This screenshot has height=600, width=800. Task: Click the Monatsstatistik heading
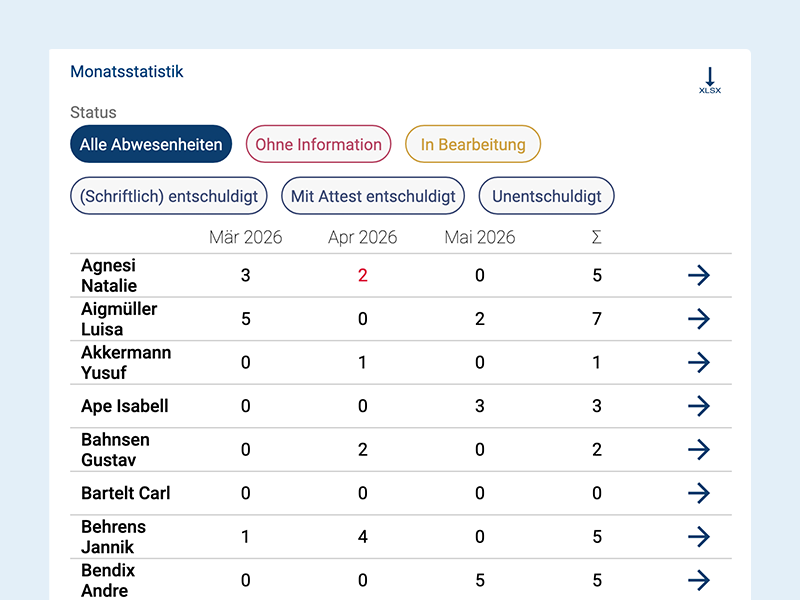click(127, 71)
